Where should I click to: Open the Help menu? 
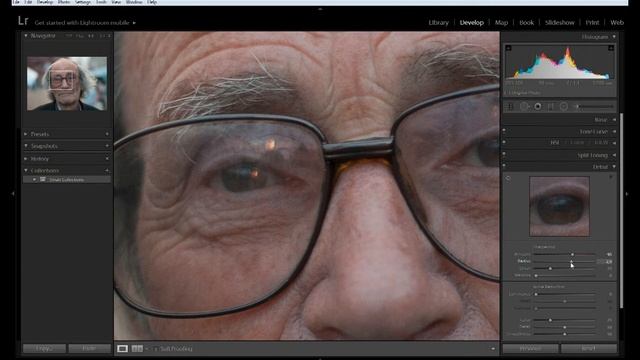point(152,2)
